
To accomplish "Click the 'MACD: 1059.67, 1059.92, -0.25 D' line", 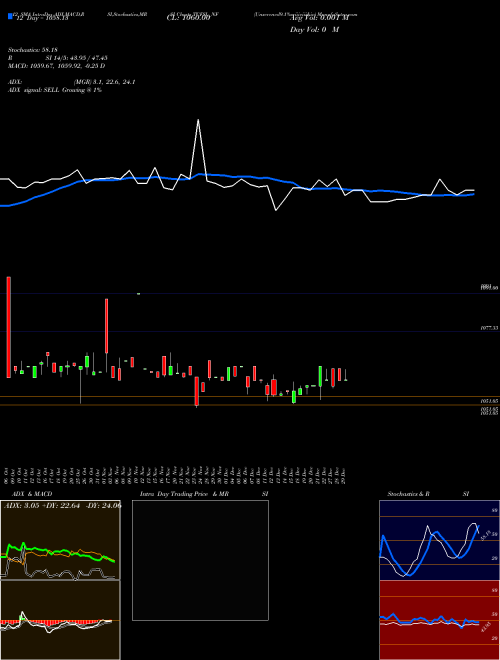I will click(56, 66).
